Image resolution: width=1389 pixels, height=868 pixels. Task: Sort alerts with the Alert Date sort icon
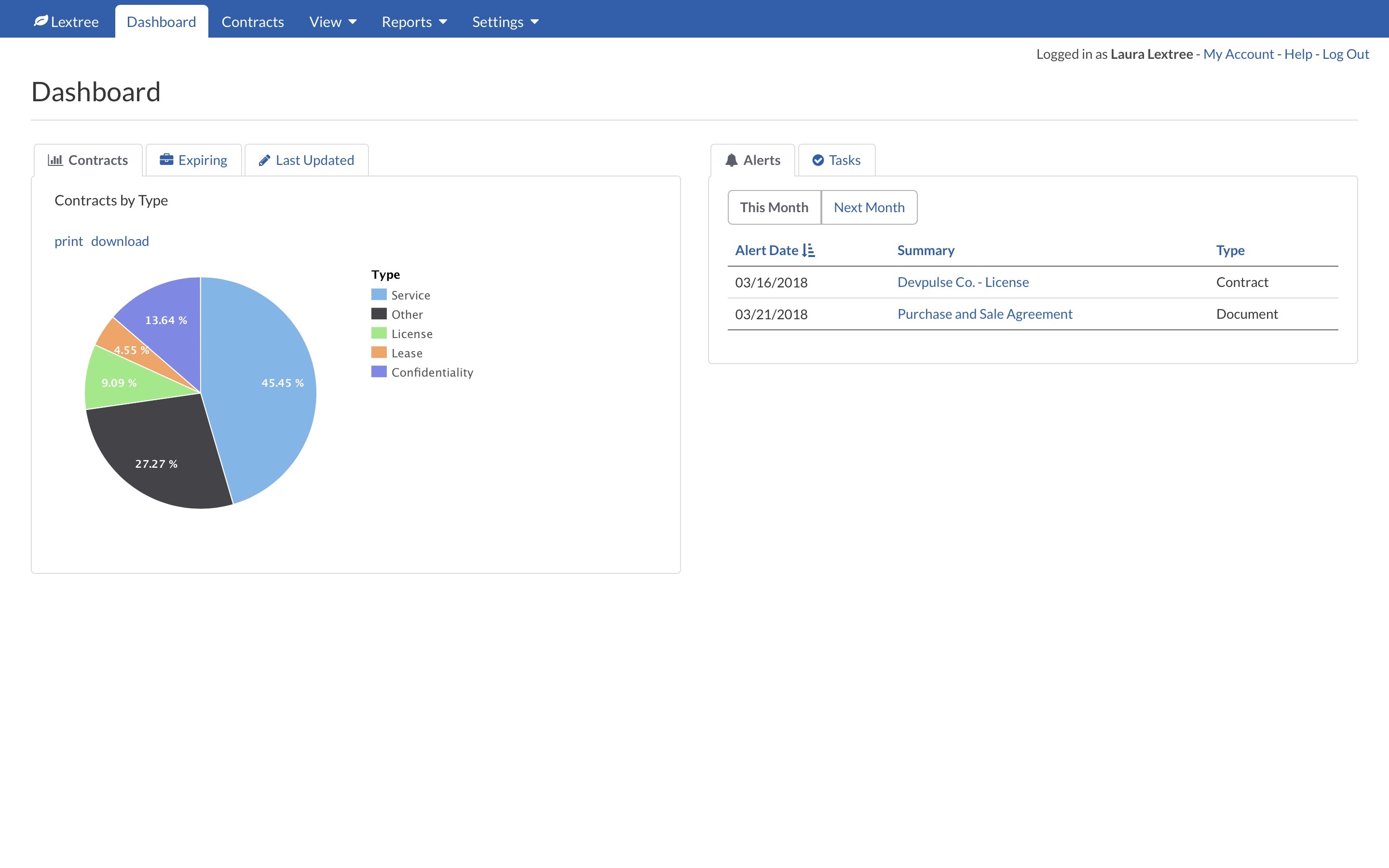click(809, 250)
